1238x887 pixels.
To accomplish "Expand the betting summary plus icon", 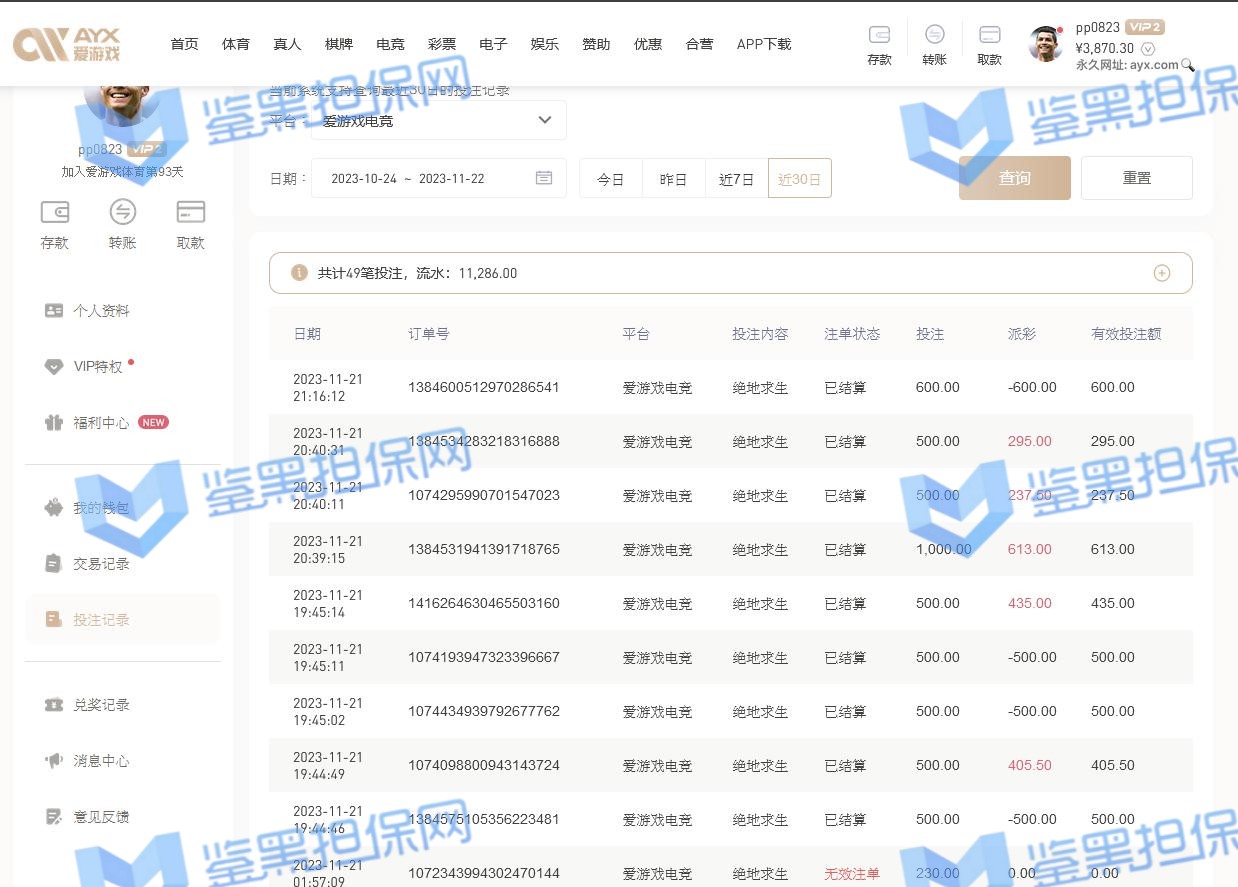I will 1161,273.
